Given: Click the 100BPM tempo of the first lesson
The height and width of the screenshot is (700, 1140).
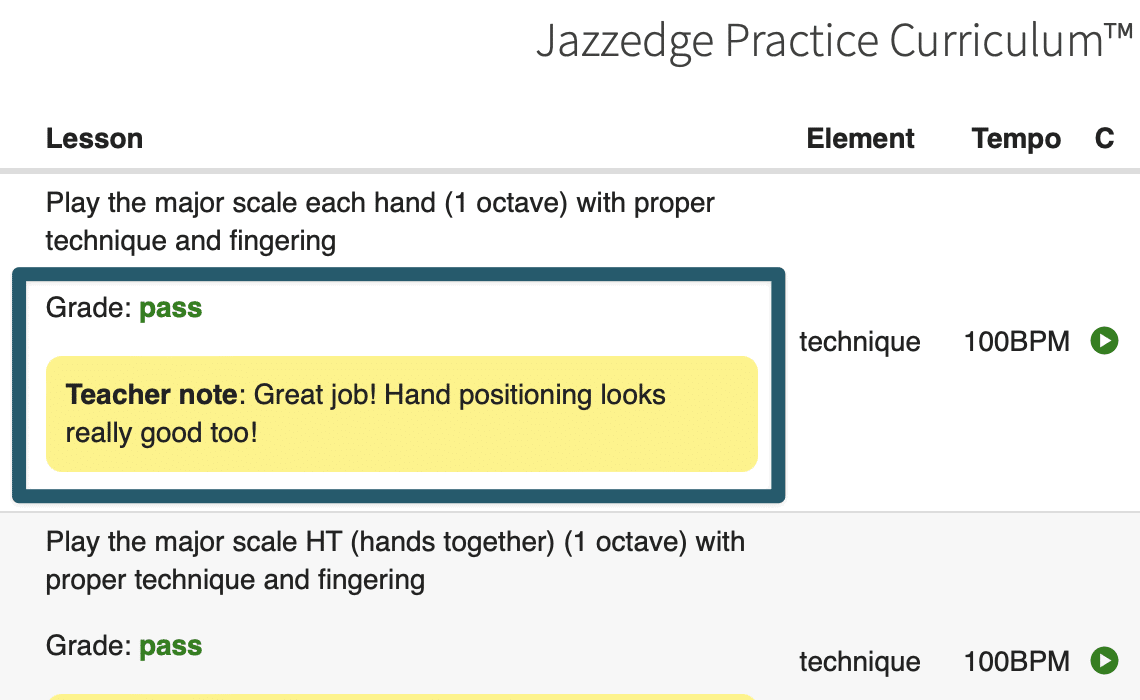Looking at the screenshot, I should pos(1016,341).
